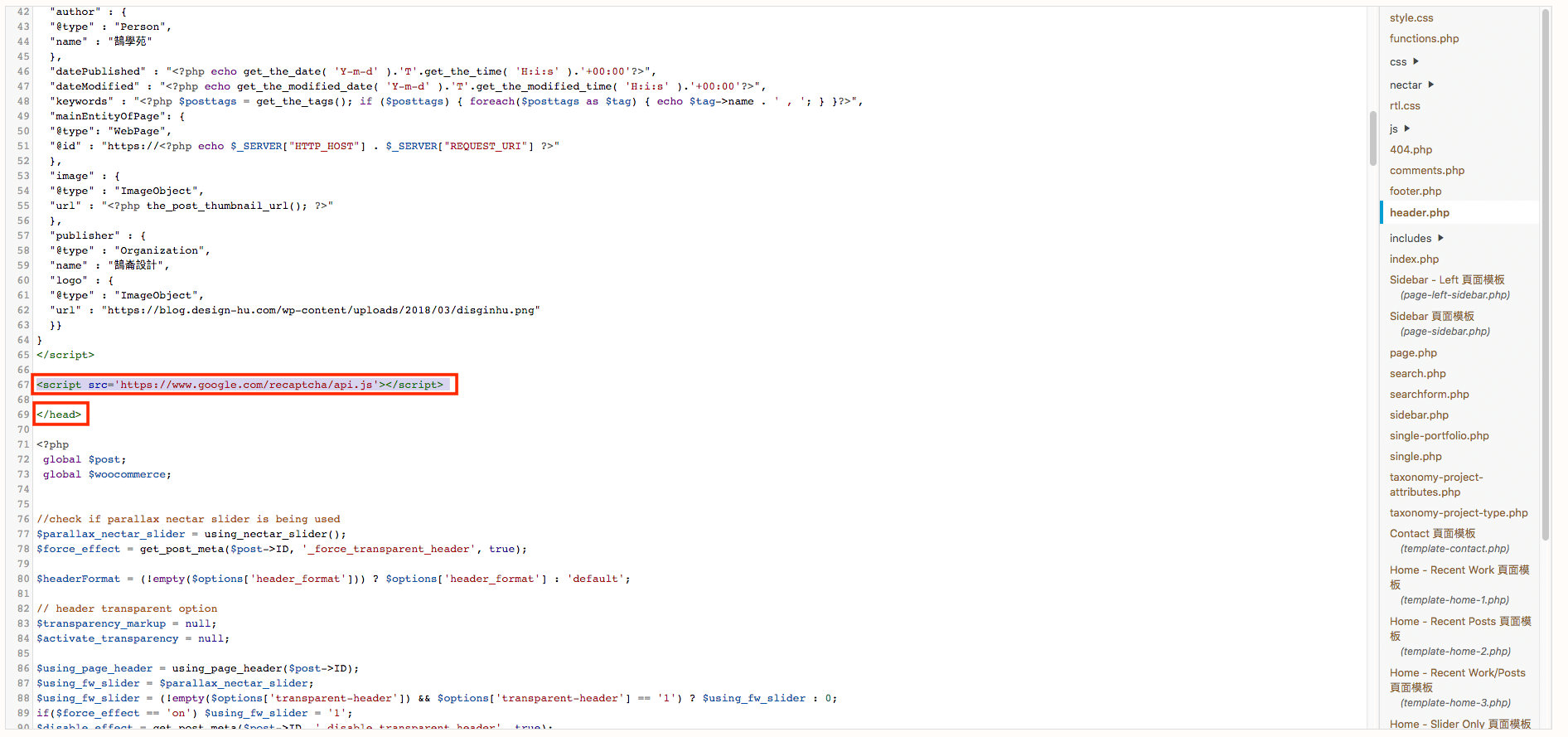Place cursor on recaptcha script line 67

240,385
